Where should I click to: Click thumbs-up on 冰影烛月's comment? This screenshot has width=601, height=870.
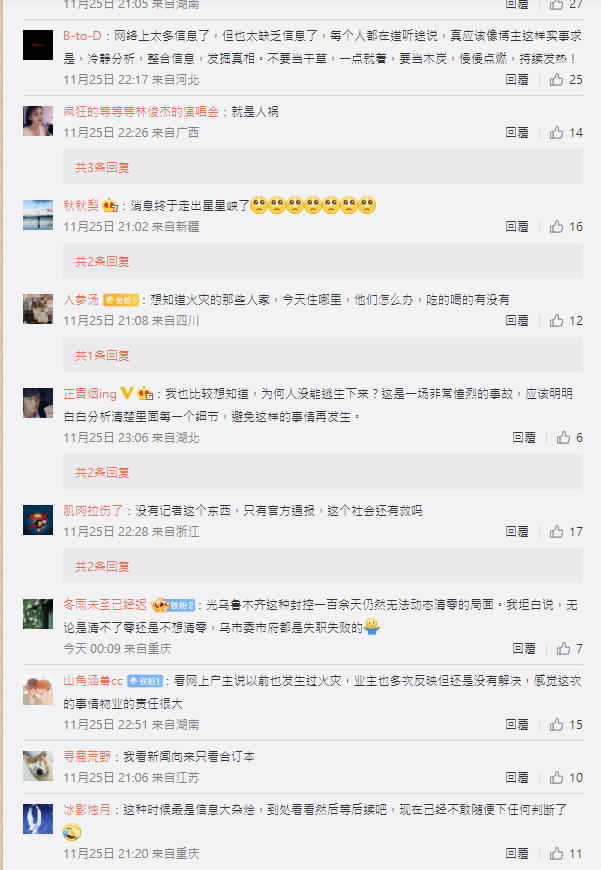[556, 854]
